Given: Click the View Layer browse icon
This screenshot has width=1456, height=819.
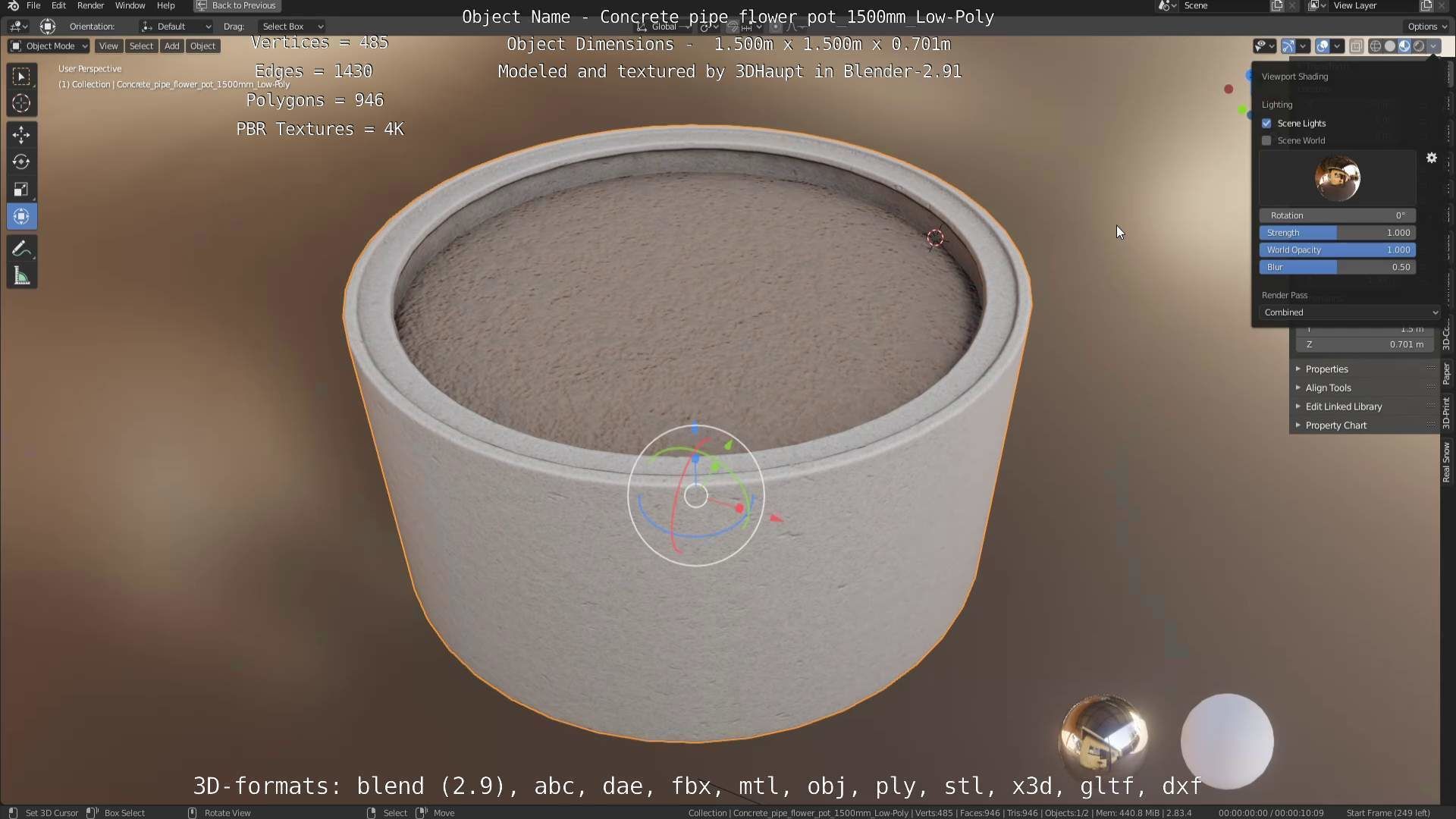Looking at the screenshot, I should point(1317,6).
